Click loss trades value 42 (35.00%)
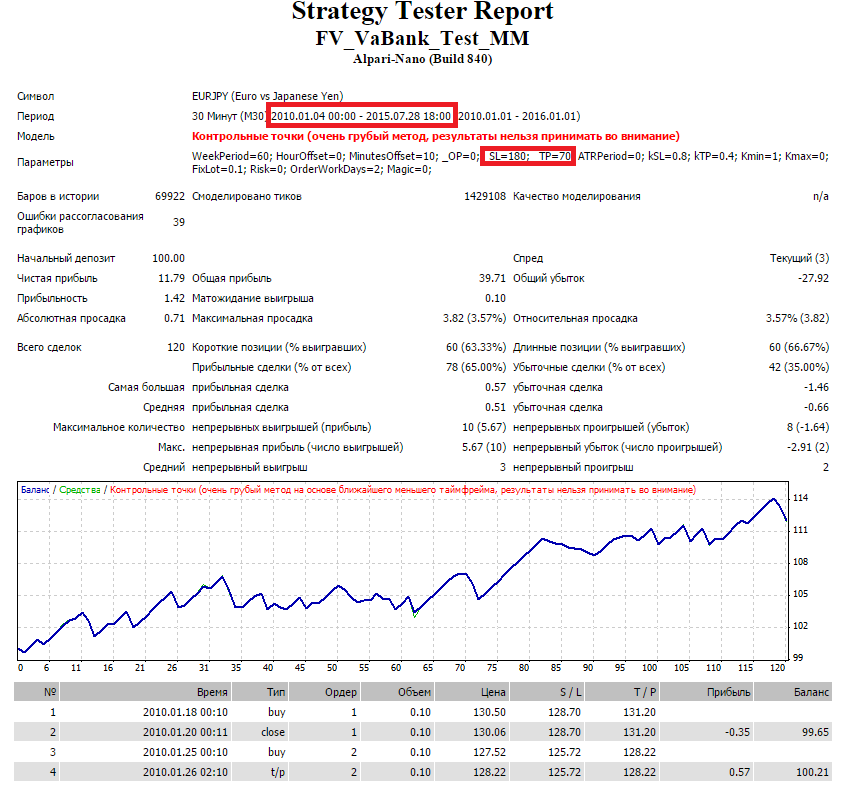849x785 pixels. point(799,368)
